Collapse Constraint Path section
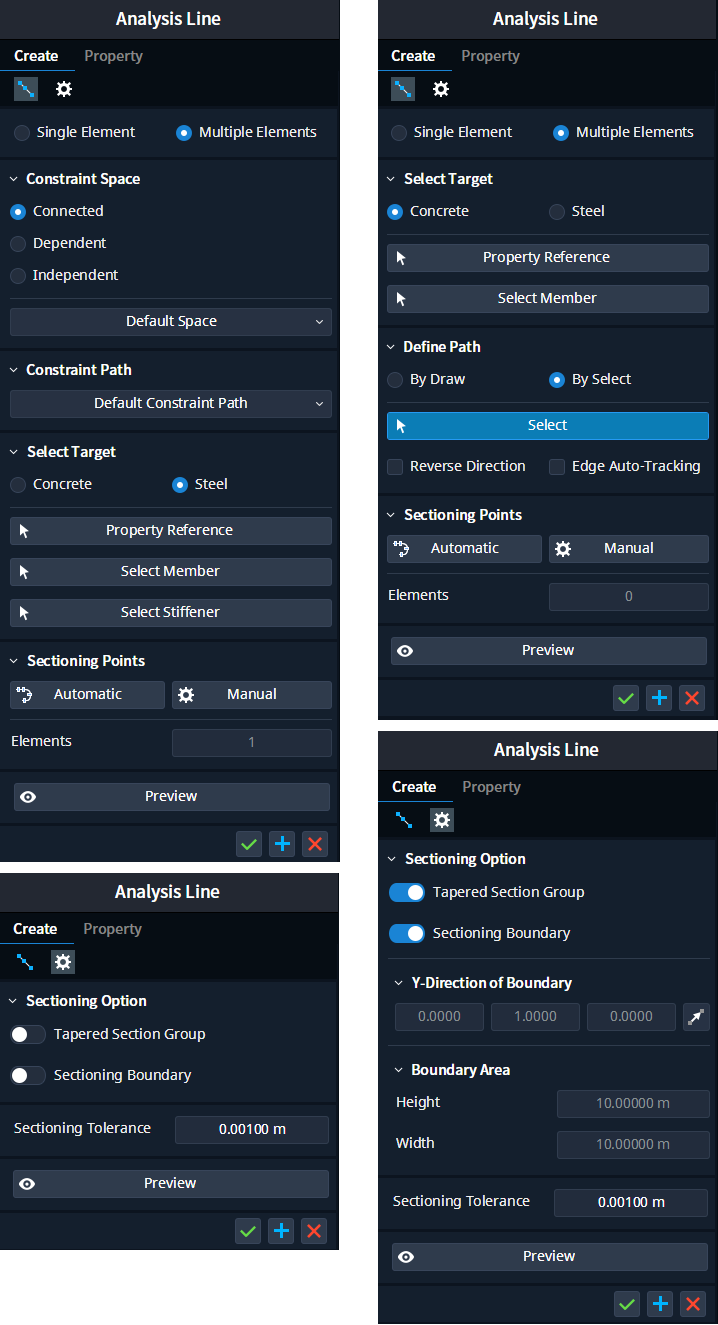Viewport: 718px width, 1325px height. click(14, 370)
